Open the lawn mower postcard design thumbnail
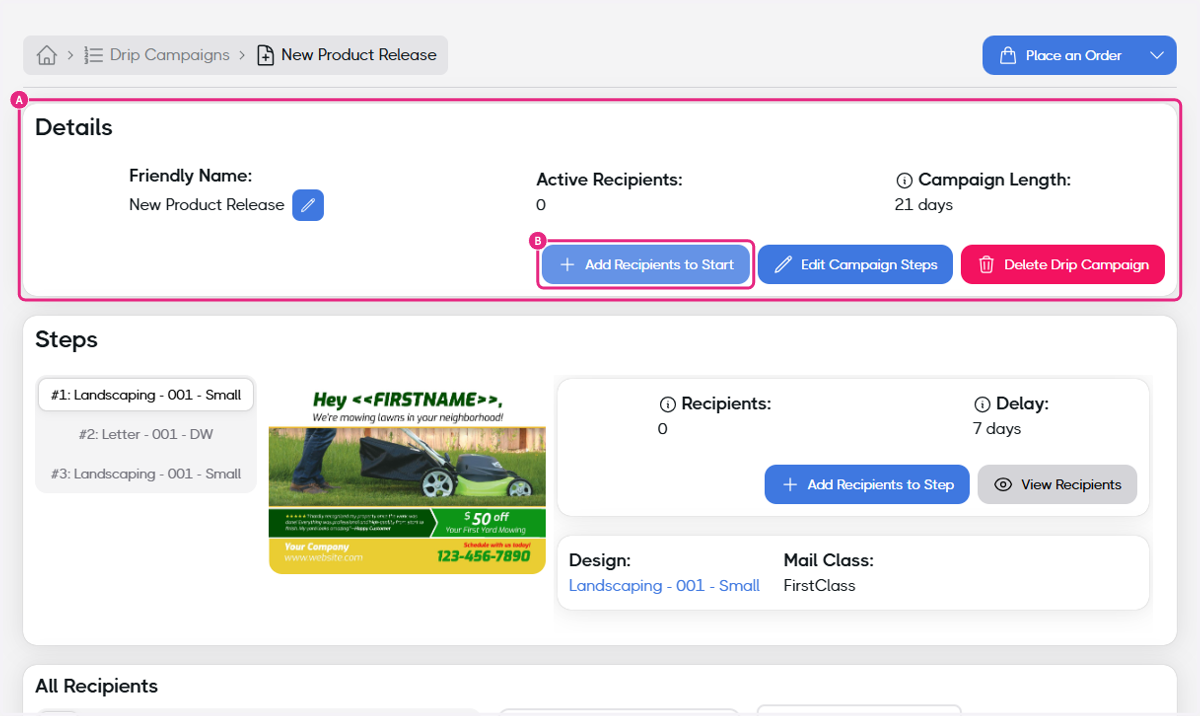The height and width of the screenshot is (716, 1200). 407,481
